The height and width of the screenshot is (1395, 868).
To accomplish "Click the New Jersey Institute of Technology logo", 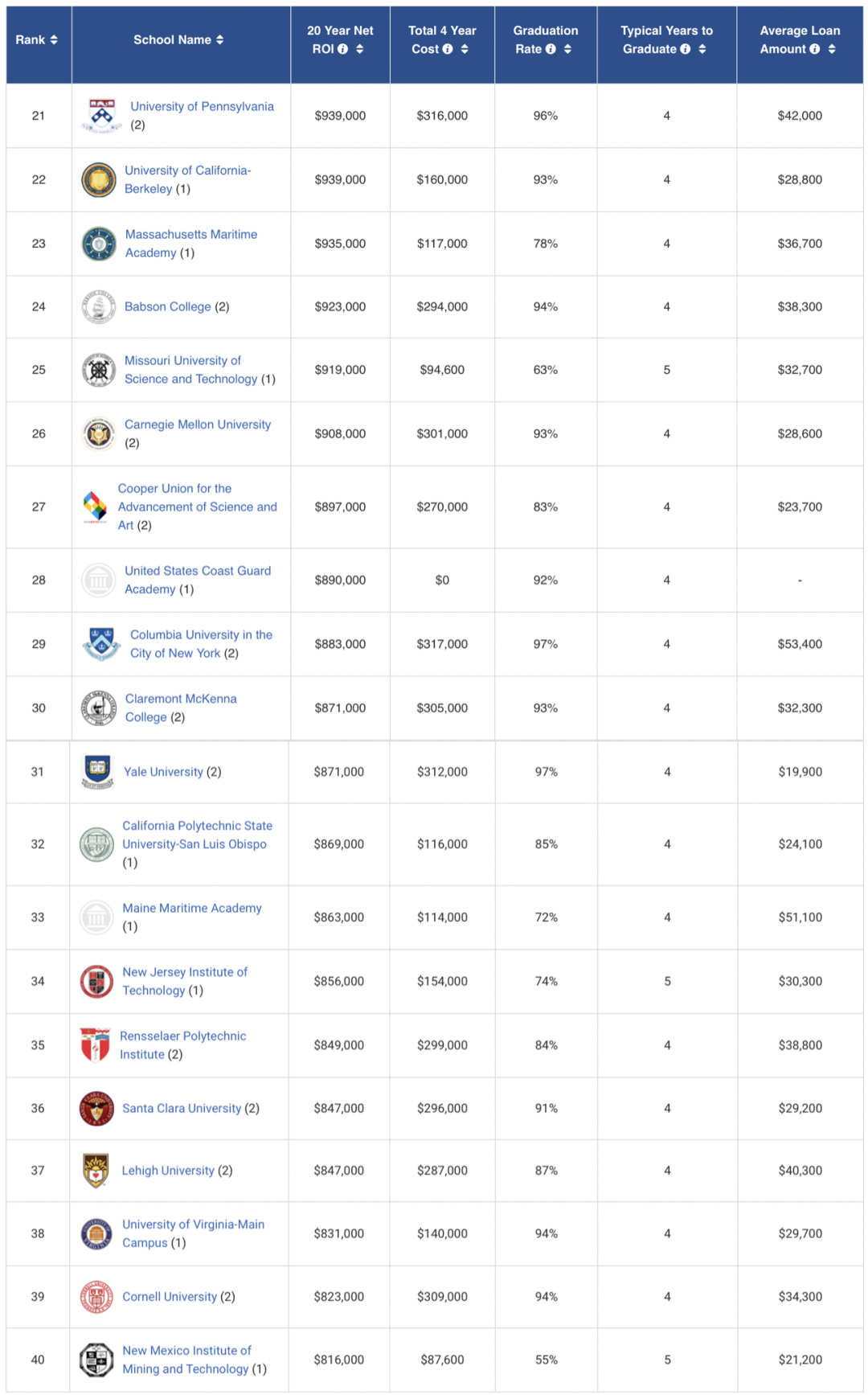I will pos(96,981).
